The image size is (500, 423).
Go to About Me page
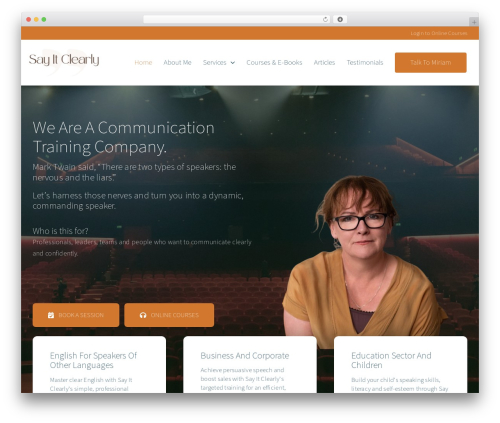177,62
